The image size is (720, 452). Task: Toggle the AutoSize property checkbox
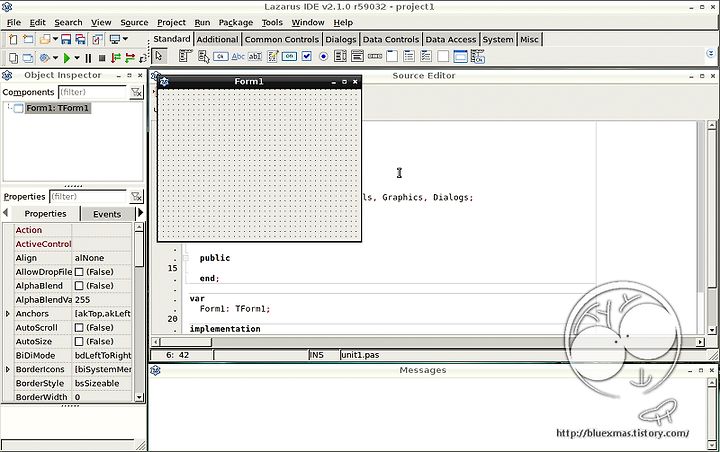pyautogui.click(x=79, y=341)
